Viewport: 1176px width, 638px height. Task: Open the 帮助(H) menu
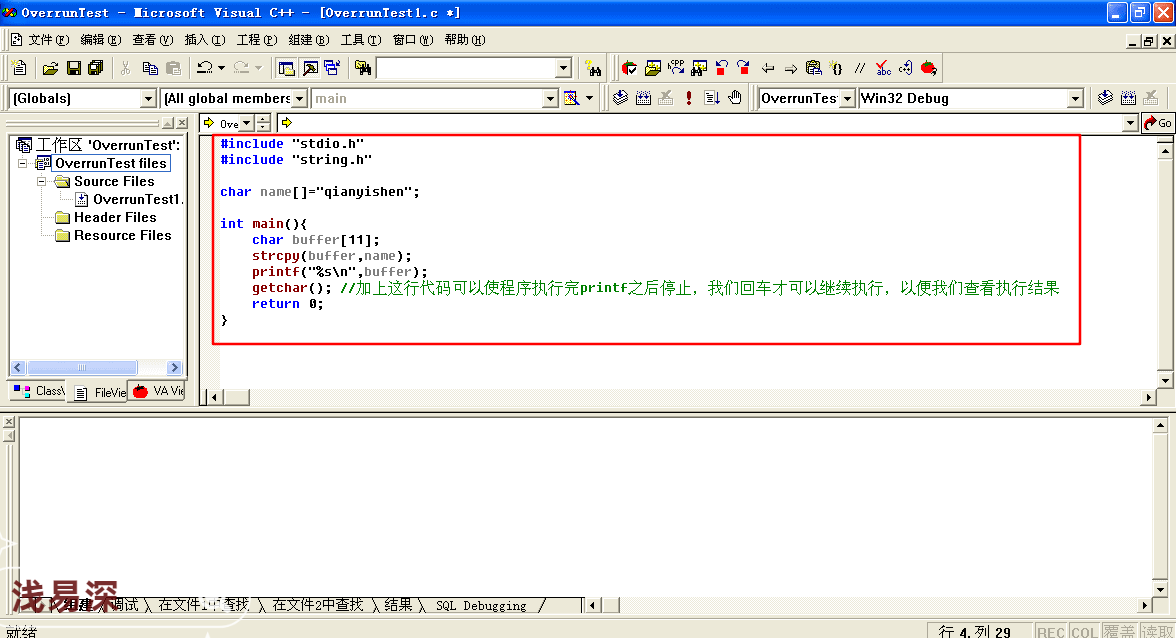click(464, 40)
